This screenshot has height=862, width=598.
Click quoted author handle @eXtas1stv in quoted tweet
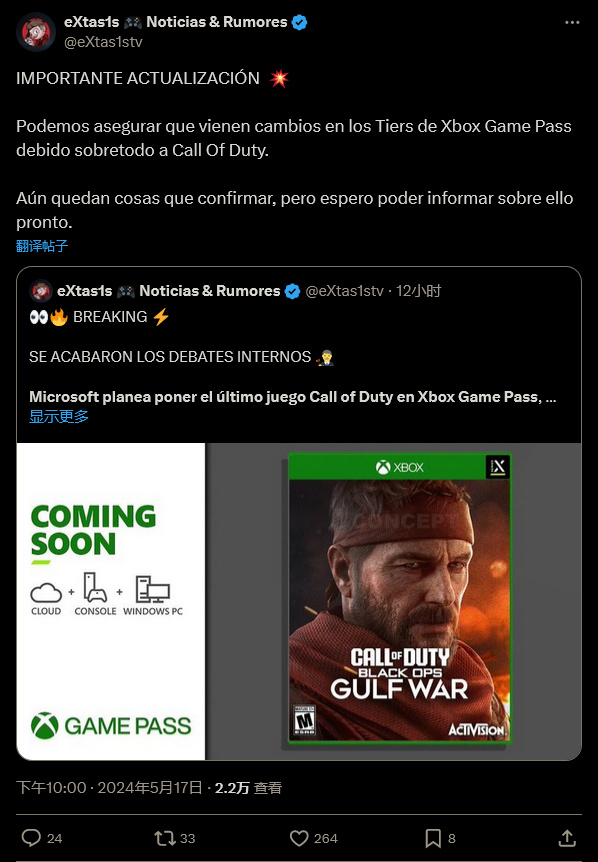coord(344,291)
